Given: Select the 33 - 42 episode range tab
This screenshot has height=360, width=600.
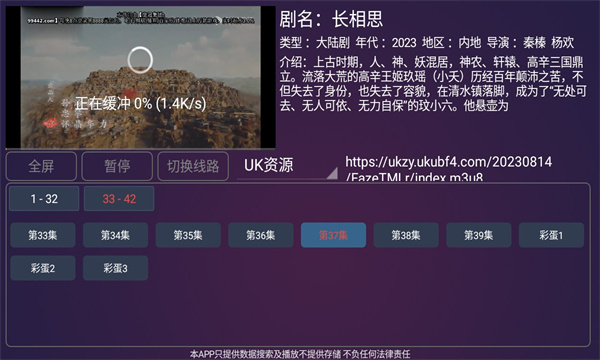Looking at the screenshot, I should 119,199.
